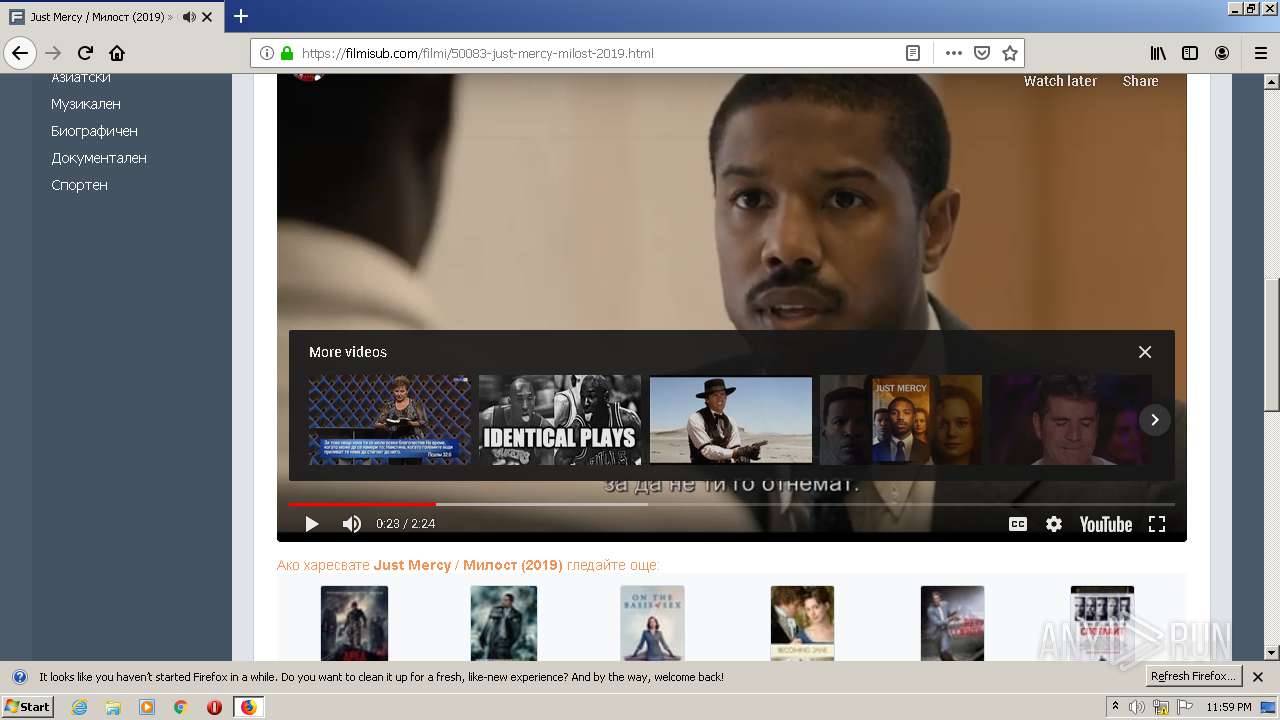Open the Firefox hamburger menu
This screenshot has height=720, width=1280.
coord(1260,53)
